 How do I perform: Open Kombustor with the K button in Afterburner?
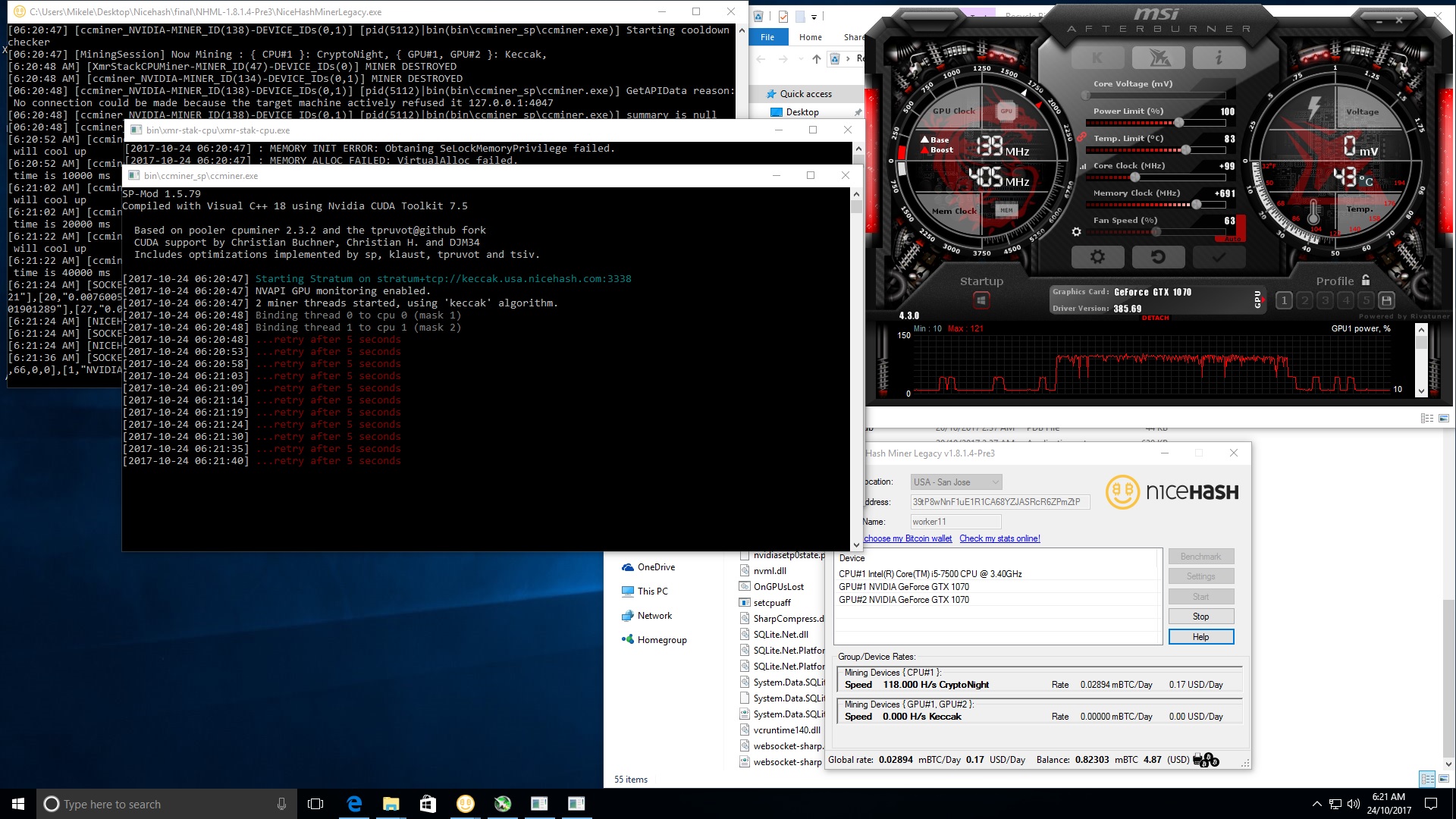[x=1097, y=58]
